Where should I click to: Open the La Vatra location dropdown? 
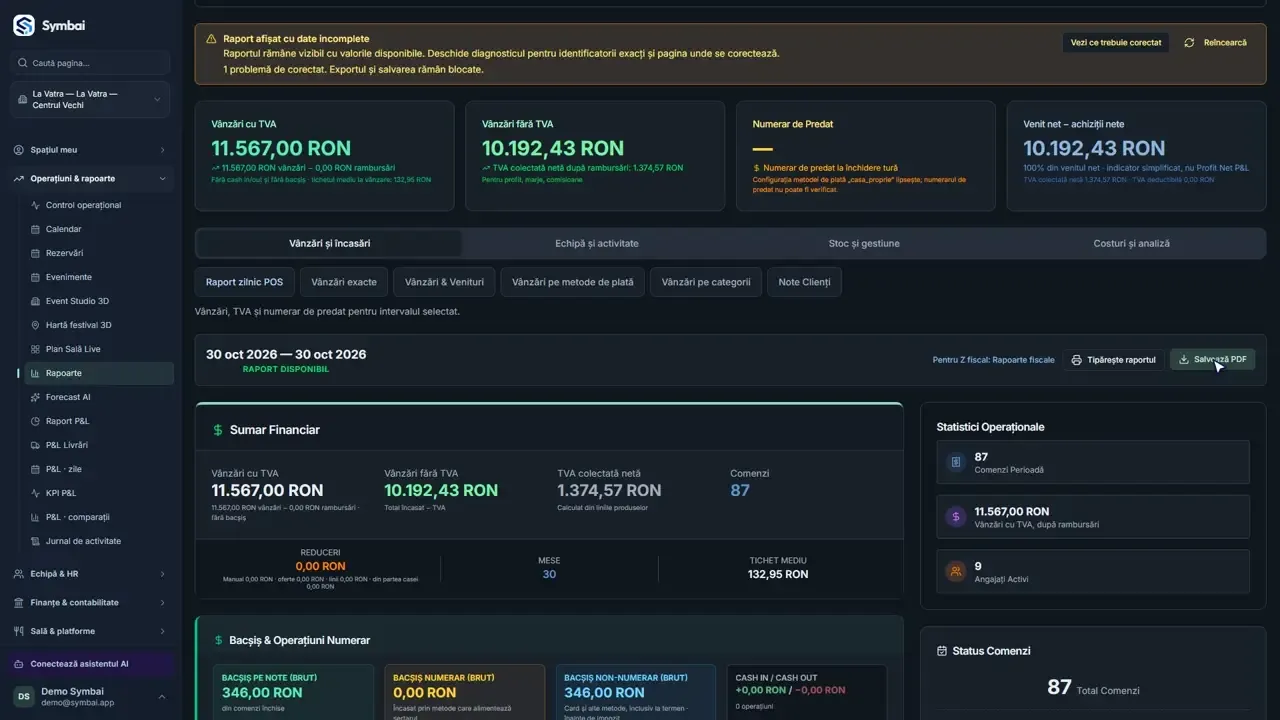pos(91,100)
